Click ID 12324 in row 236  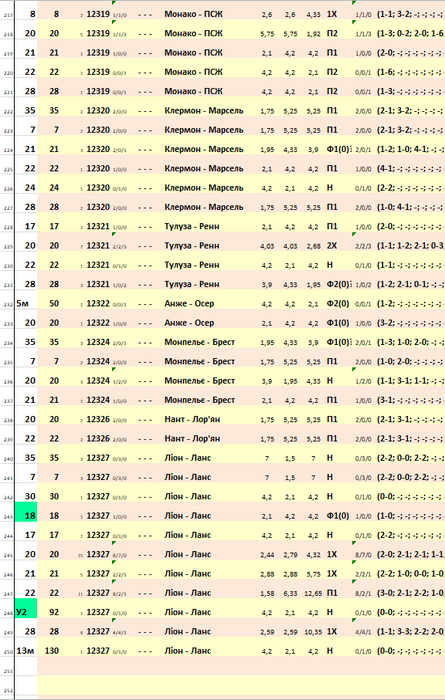coord(98,381)
